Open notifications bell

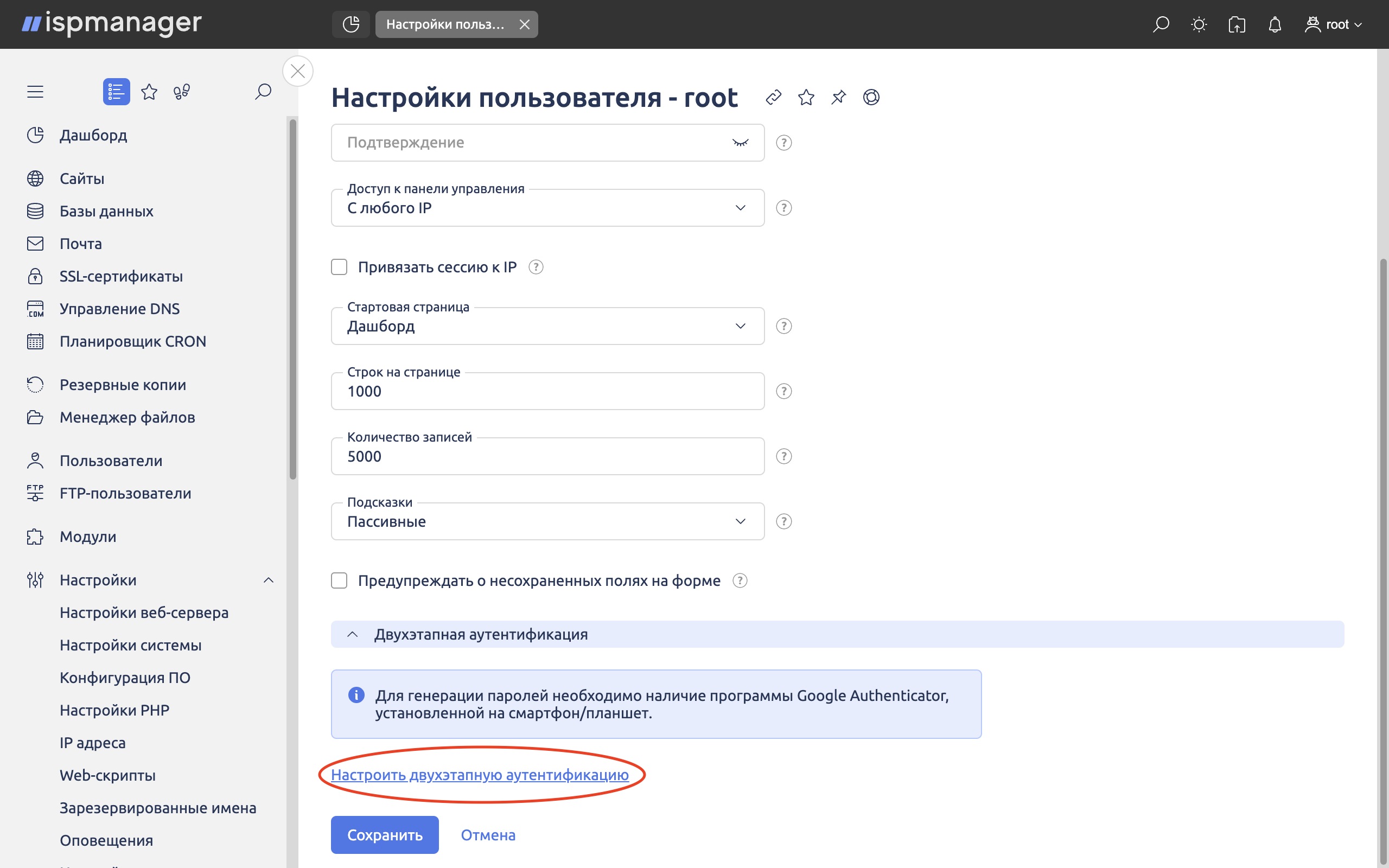tap(1275, 24)
